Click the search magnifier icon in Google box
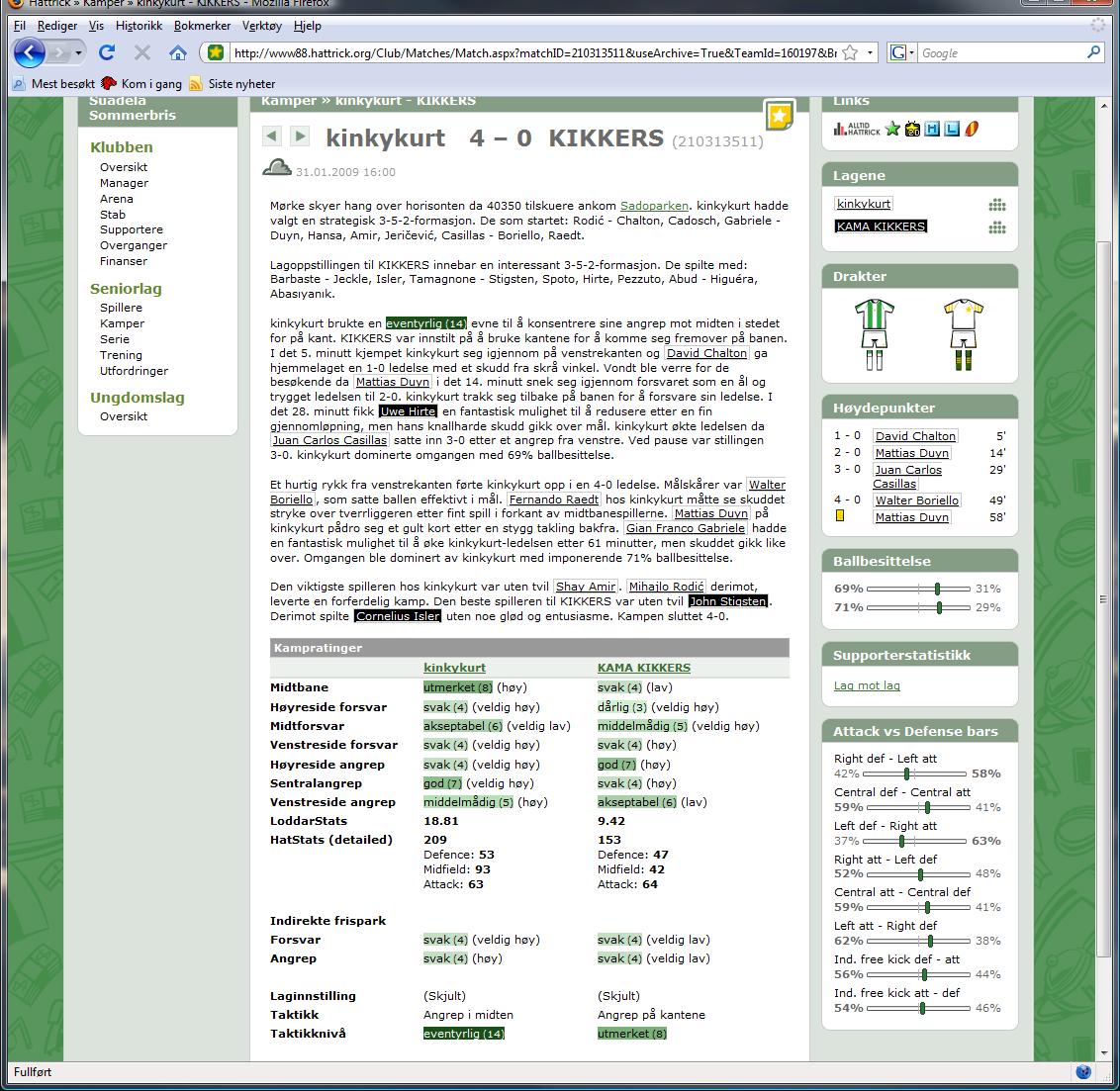Image resolution: width=1120 pixels, height=1091 pixels. [x=1093, y=52]
